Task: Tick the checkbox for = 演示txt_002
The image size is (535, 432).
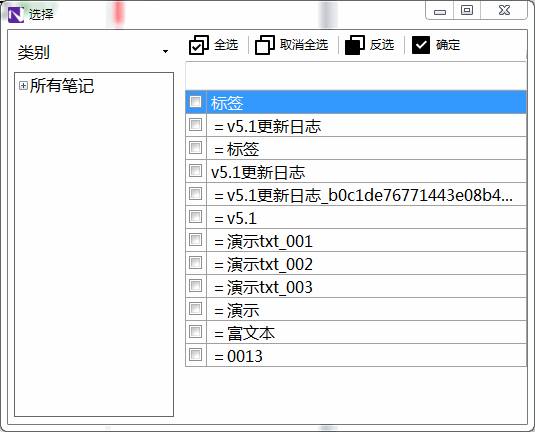Action: (x=196, y=263)
